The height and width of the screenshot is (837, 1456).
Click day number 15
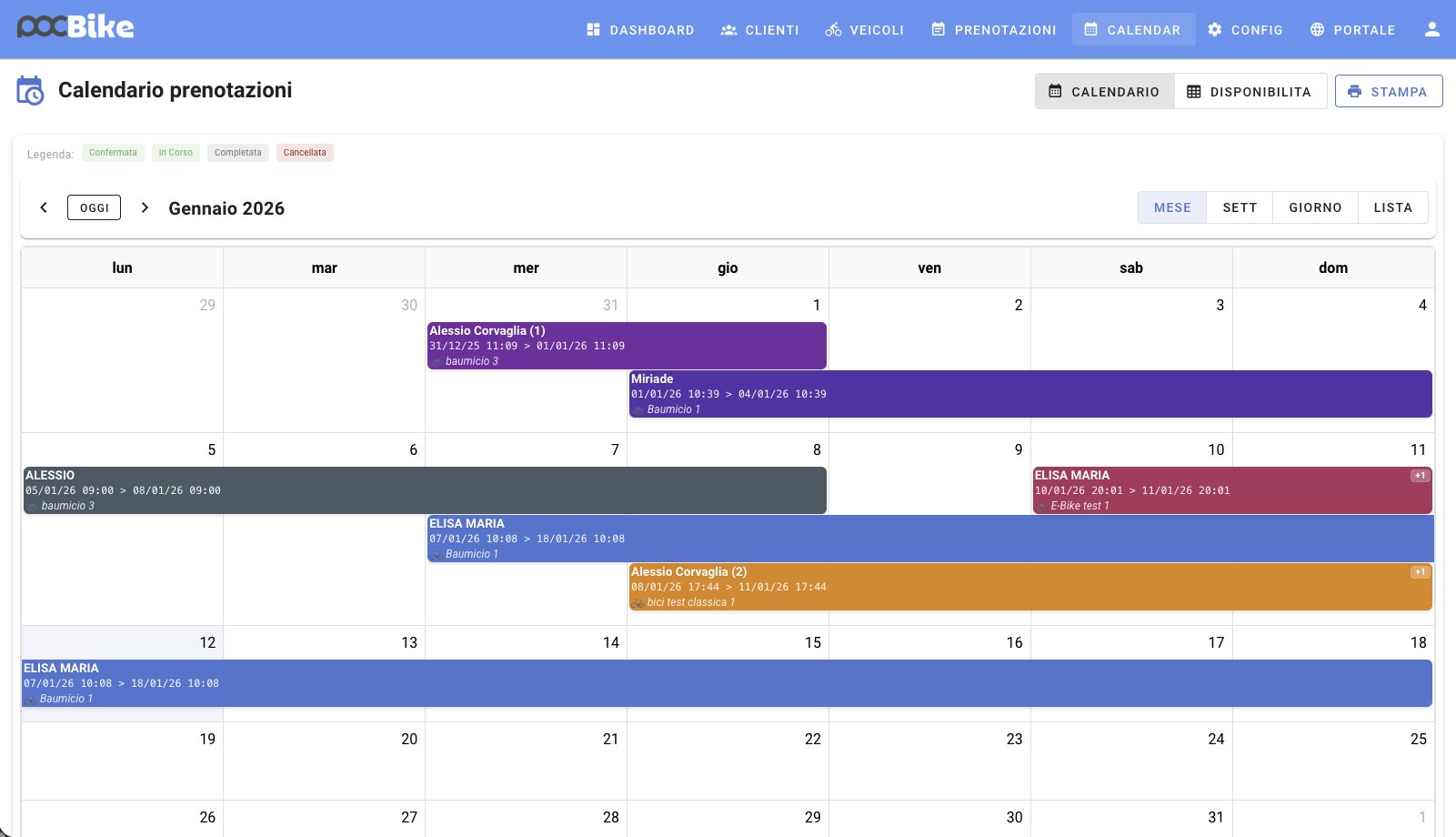coord(813,642)
